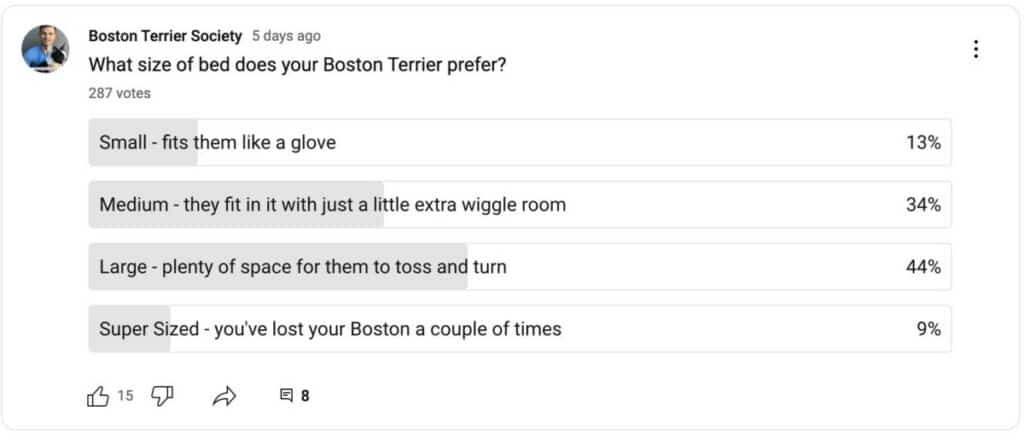Viewport: 1024px width, 446px height.
Task: Click the like count showing 15
Action: coord(125,395)
